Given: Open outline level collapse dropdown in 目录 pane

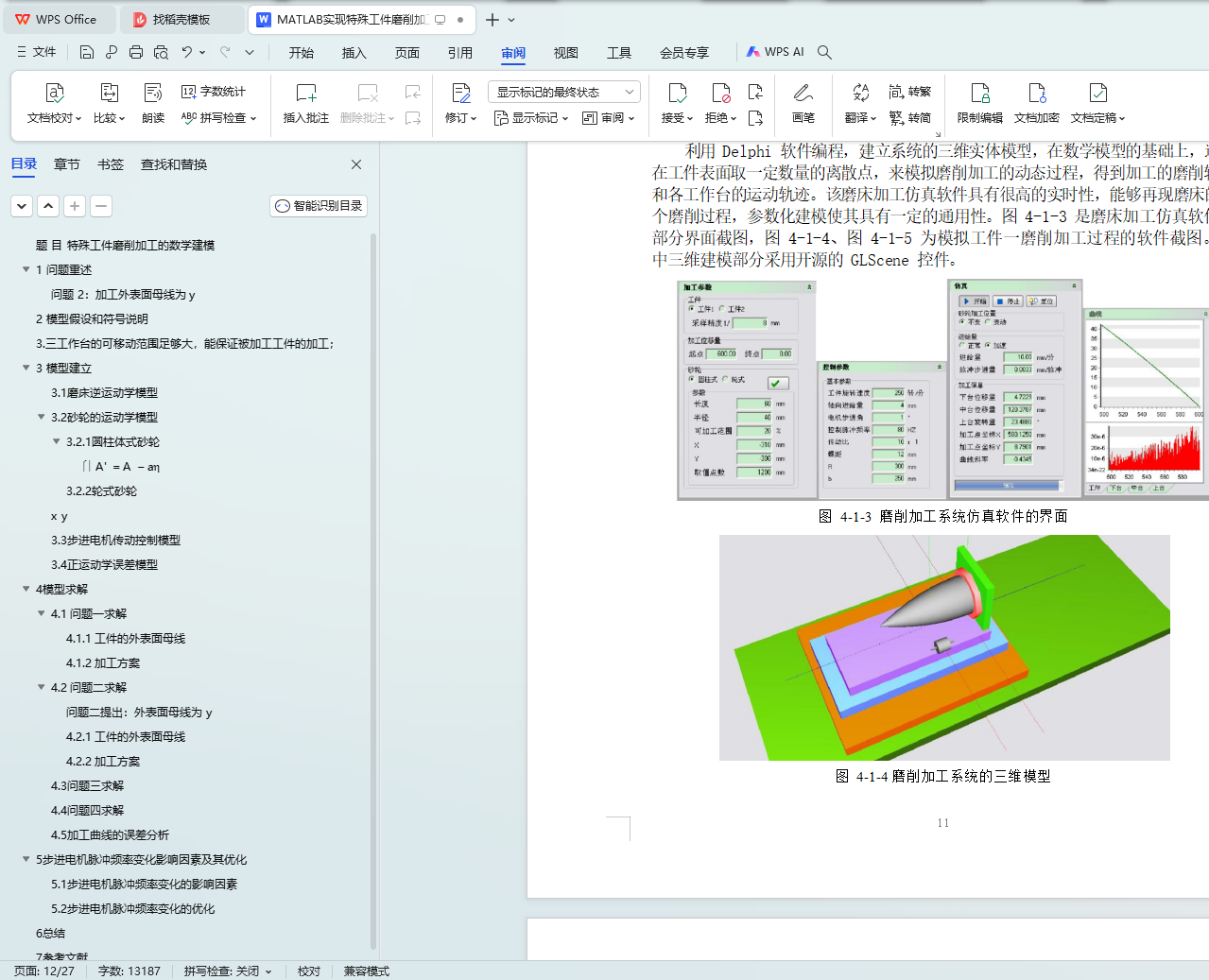Looking at the screenshot, I should coord(22,205).
